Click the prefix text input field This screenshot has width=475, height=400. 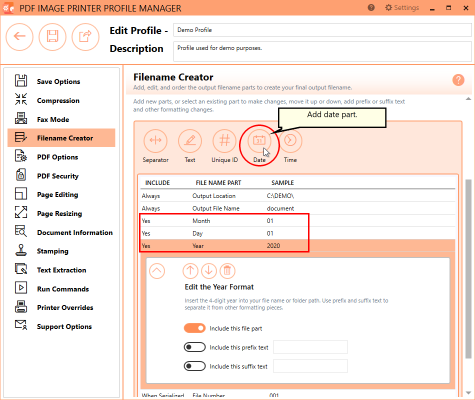310,347
